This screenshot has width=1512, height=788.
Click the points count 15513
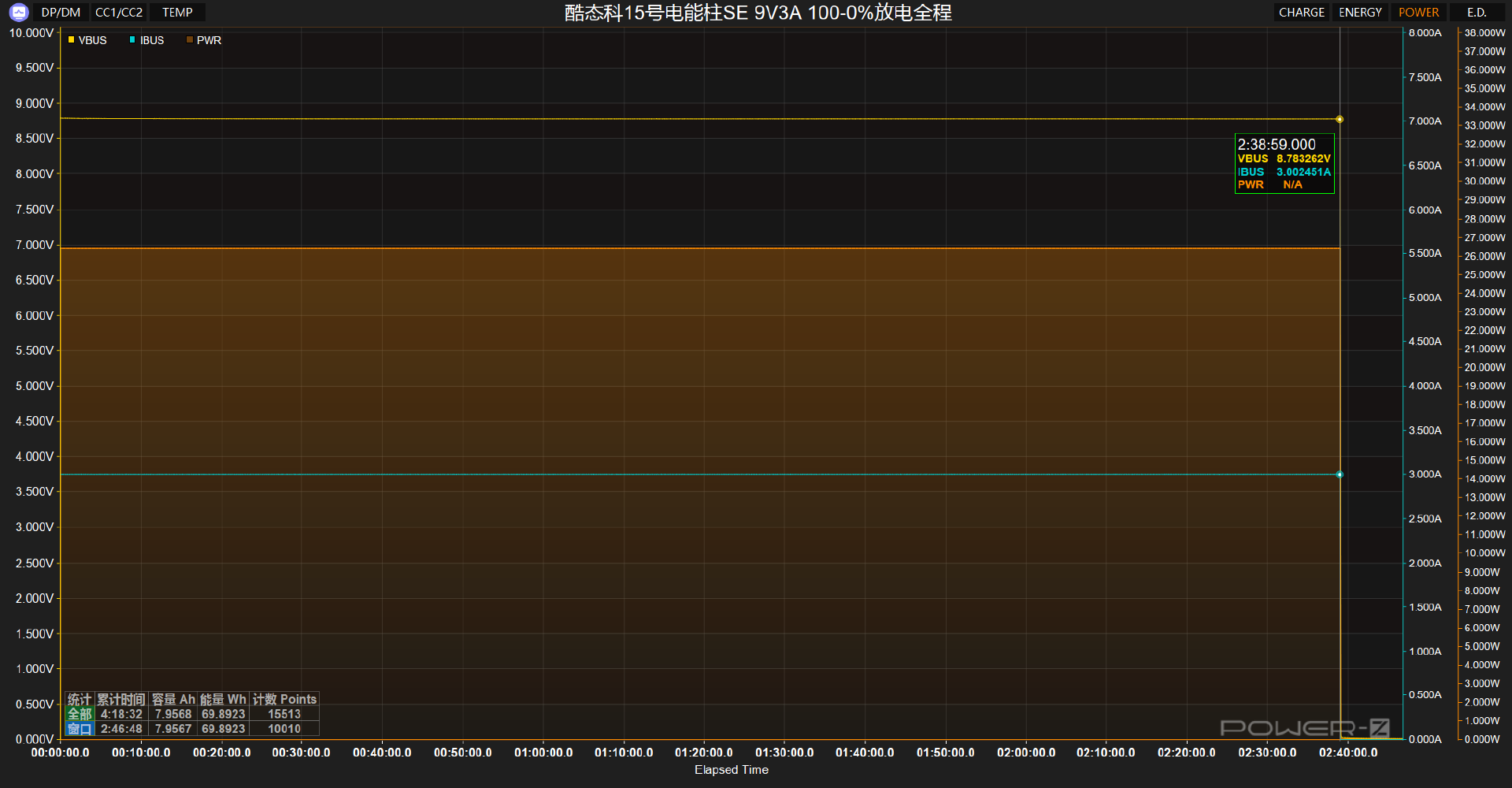284,714
